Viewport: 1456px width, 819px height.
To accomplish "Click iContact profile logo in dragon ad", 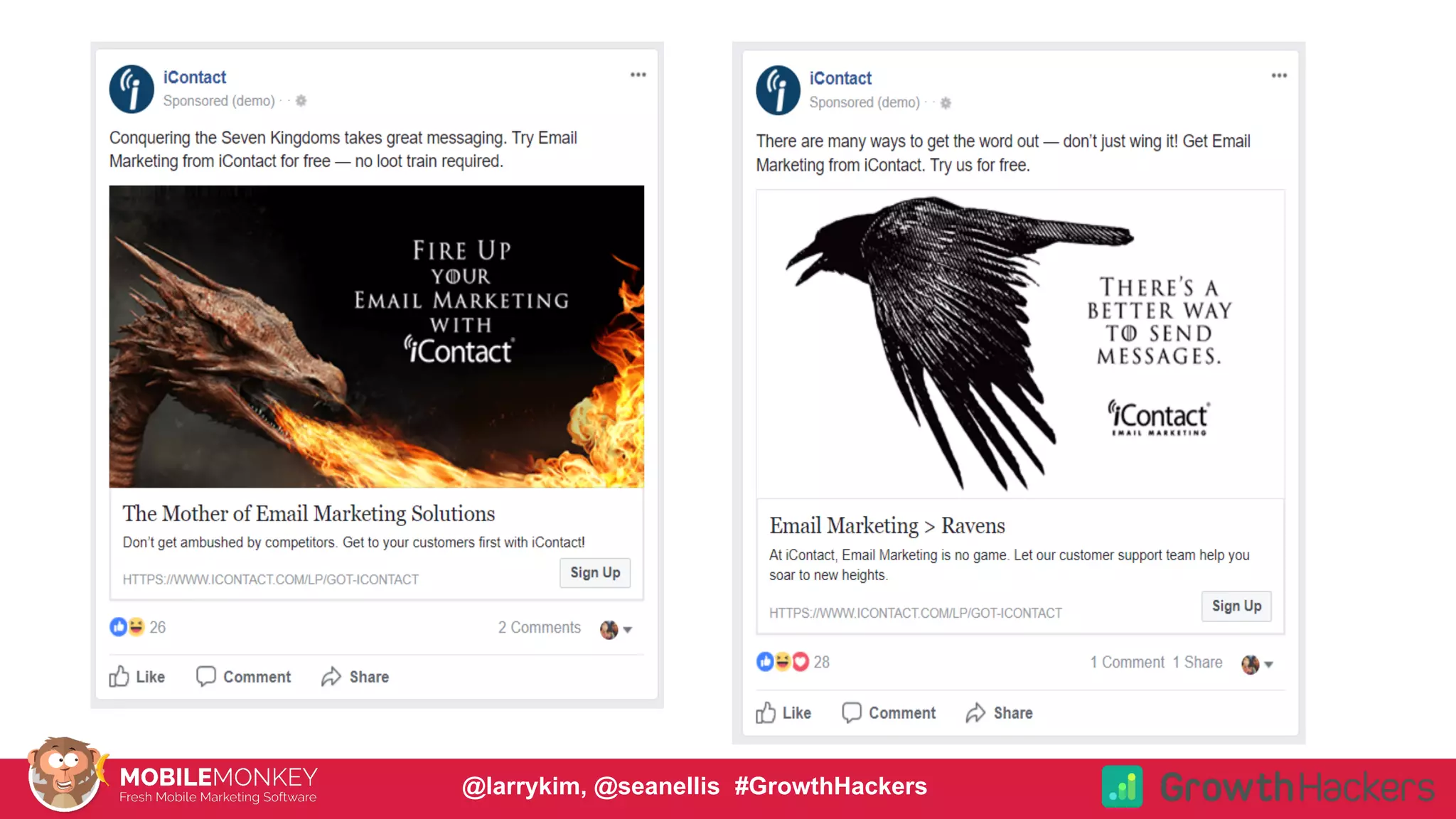I will pos(132,90).
